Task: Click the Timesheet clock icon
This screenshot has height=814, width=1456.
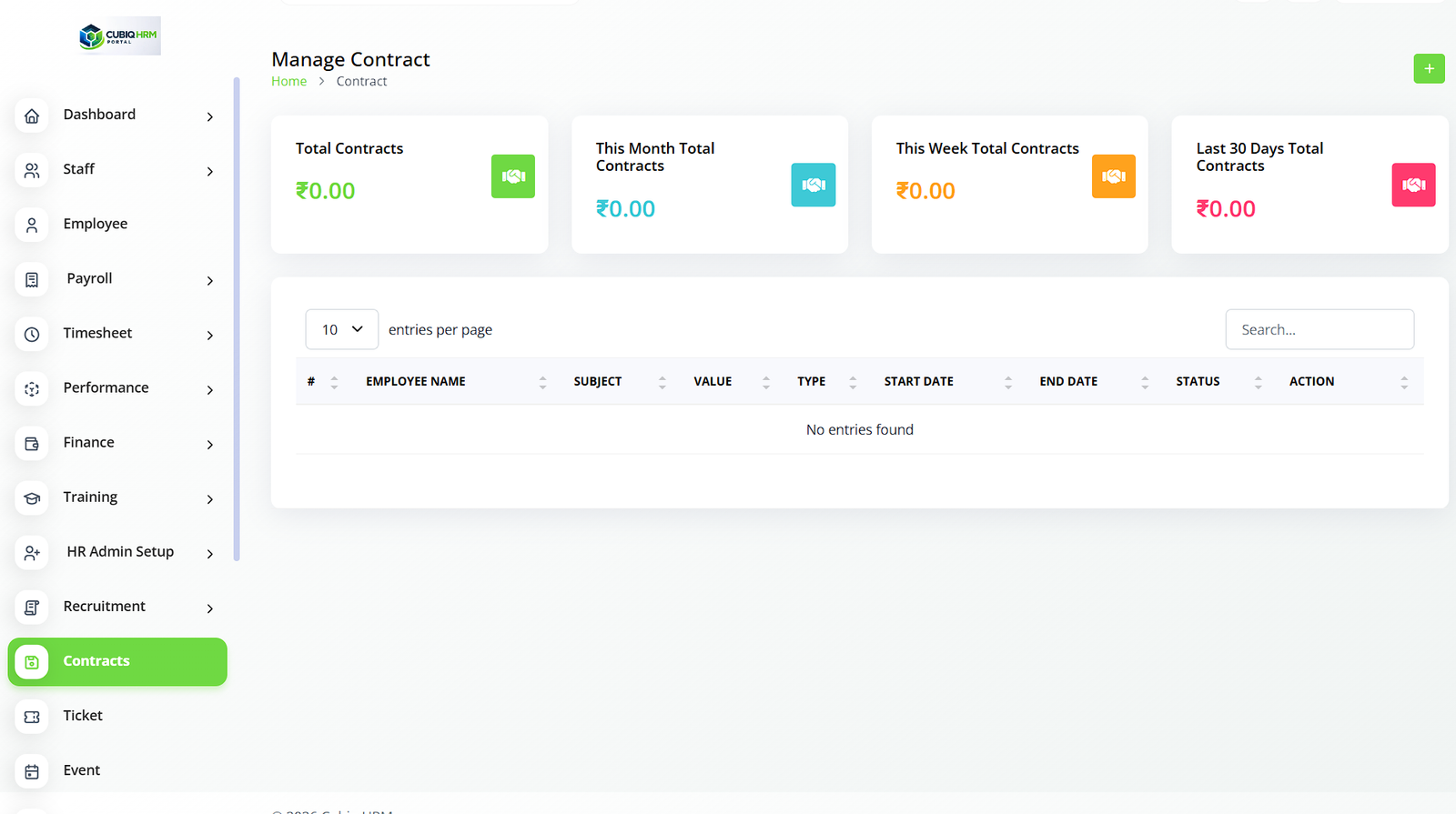Action: (32, 335)
